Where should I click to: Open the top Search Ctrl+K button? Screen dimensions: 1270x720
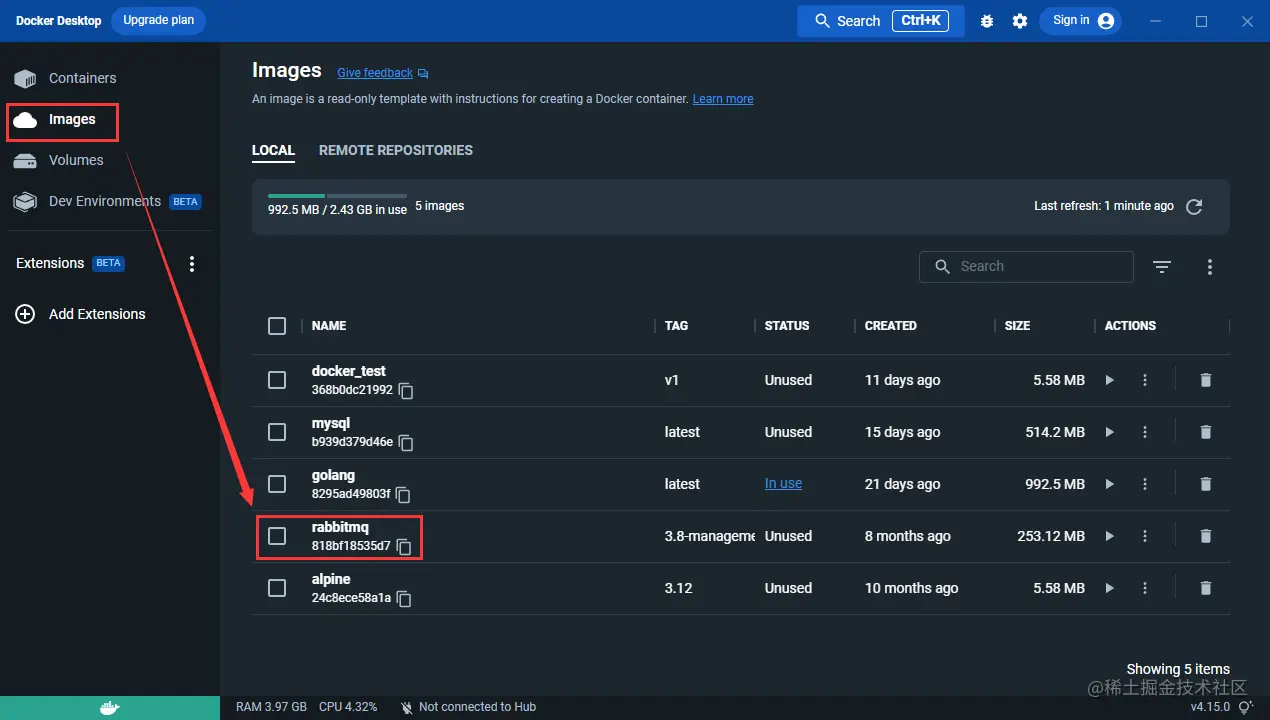881,21
